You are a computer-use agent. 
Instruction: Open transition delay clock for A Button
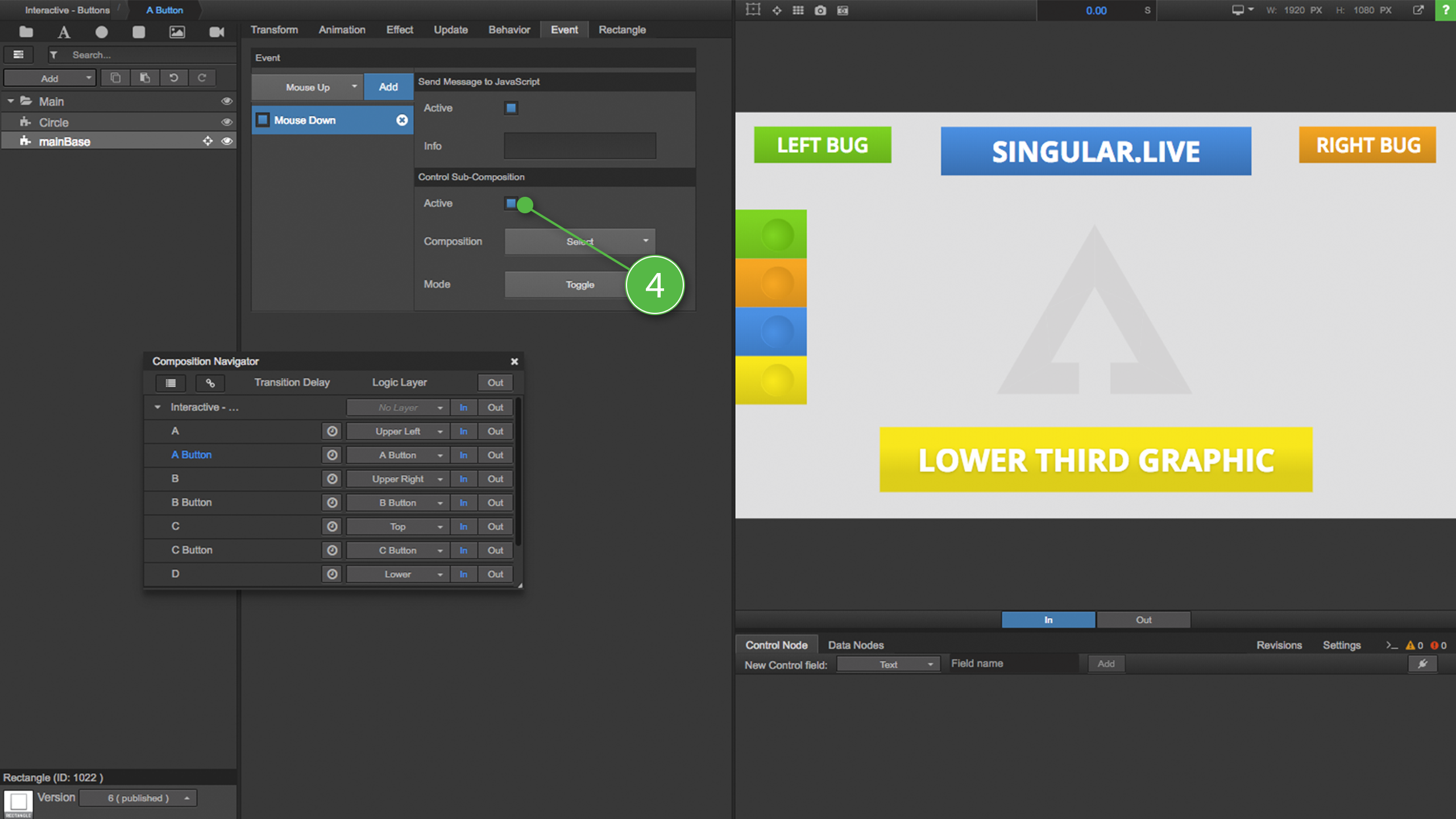tap(332, 455)
